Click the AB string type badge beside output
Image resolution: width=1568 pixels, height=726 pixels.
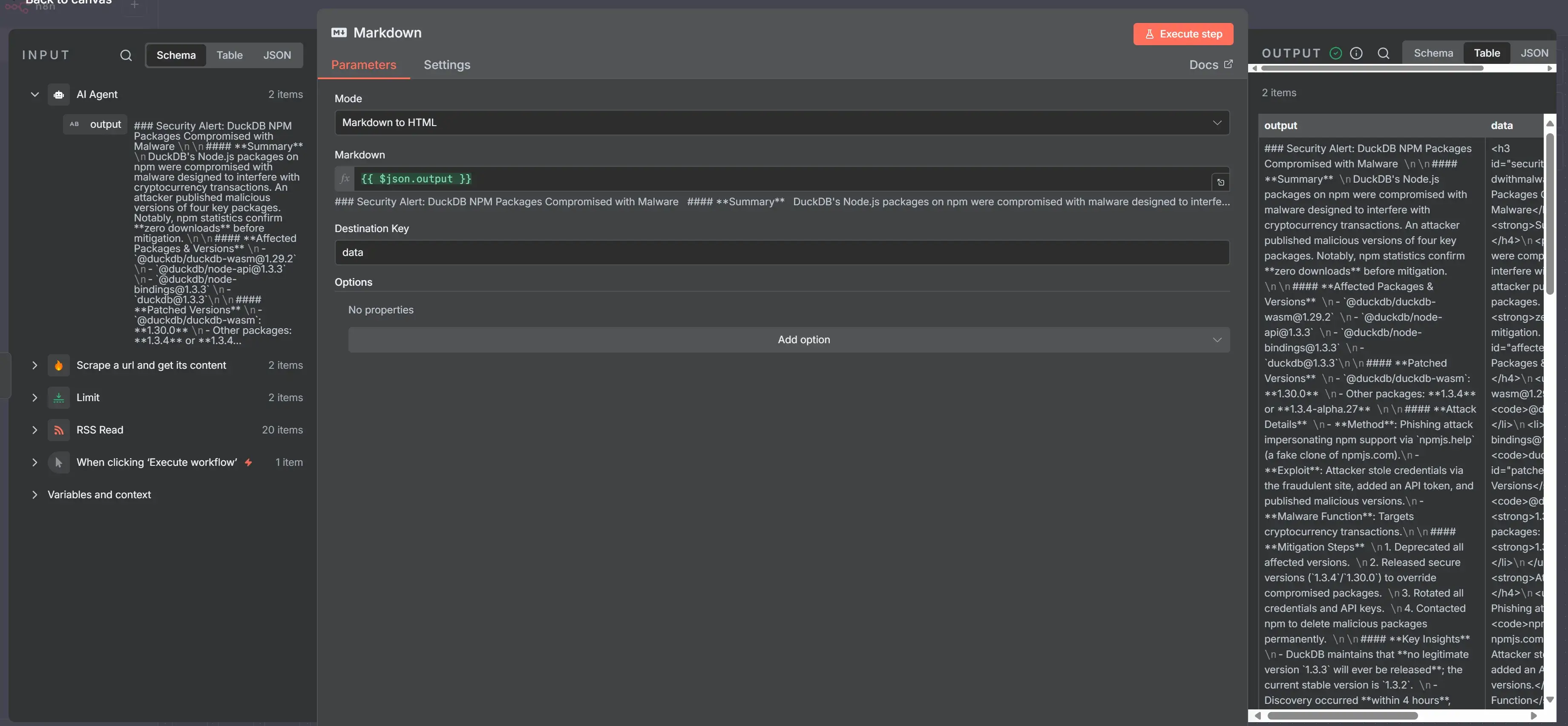(74, 124)
